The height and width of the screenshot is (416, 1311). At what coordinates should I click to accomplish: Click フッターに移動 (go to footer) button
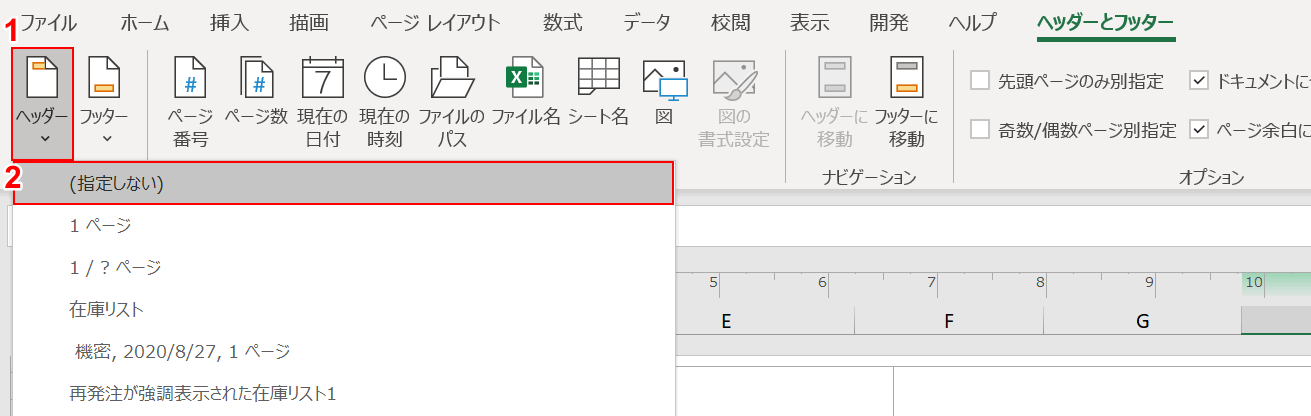click(905, 100)
